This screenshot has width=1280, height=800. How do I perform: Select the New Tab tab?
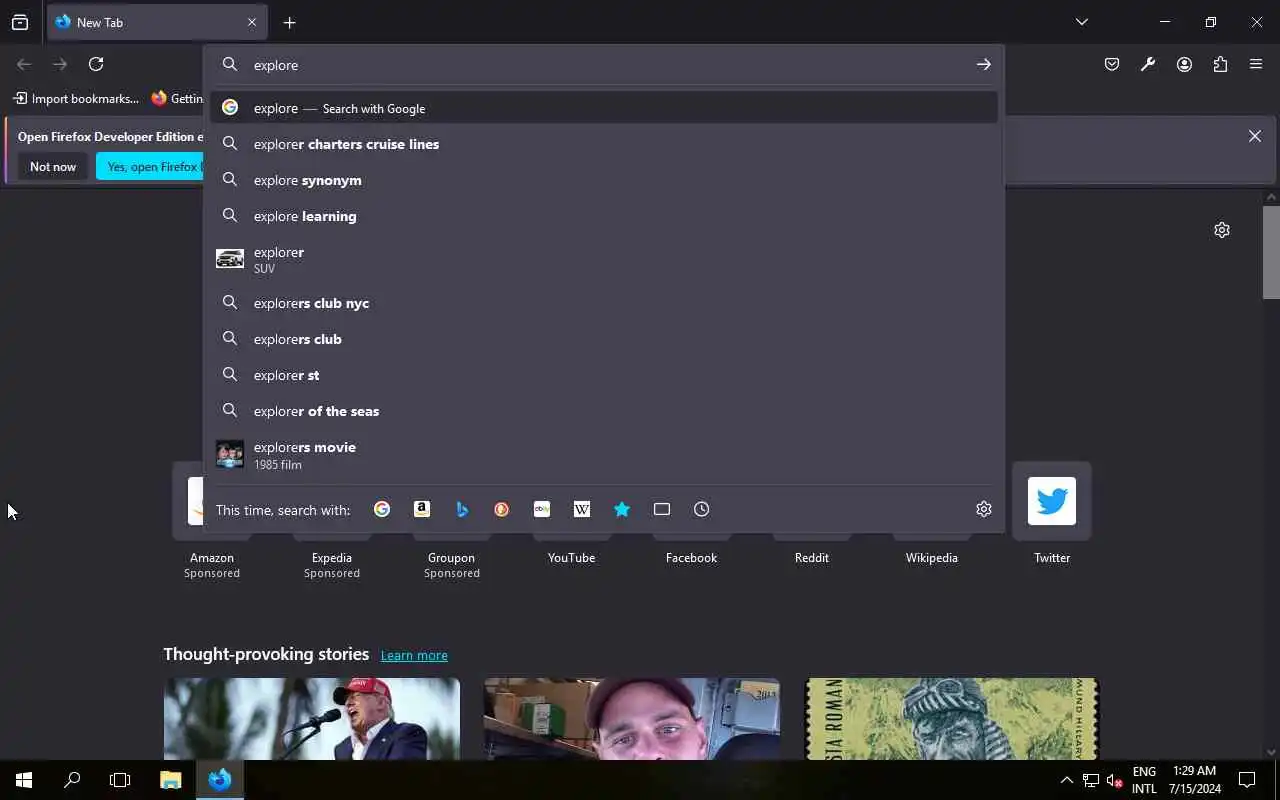[155, 22]
